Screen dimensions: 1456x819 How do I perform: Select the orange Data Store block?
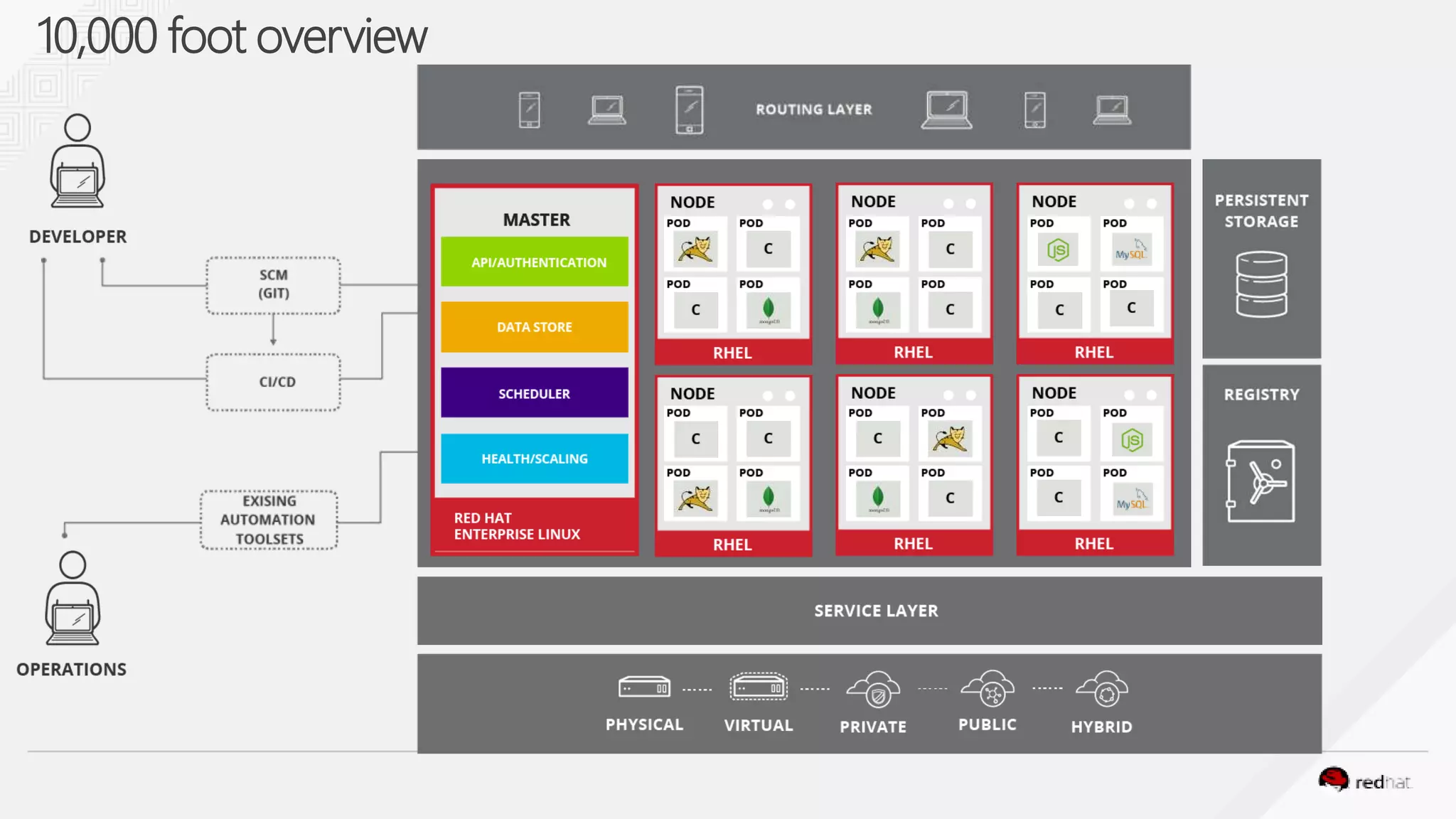pyautogui.click(x=535, y=327)
